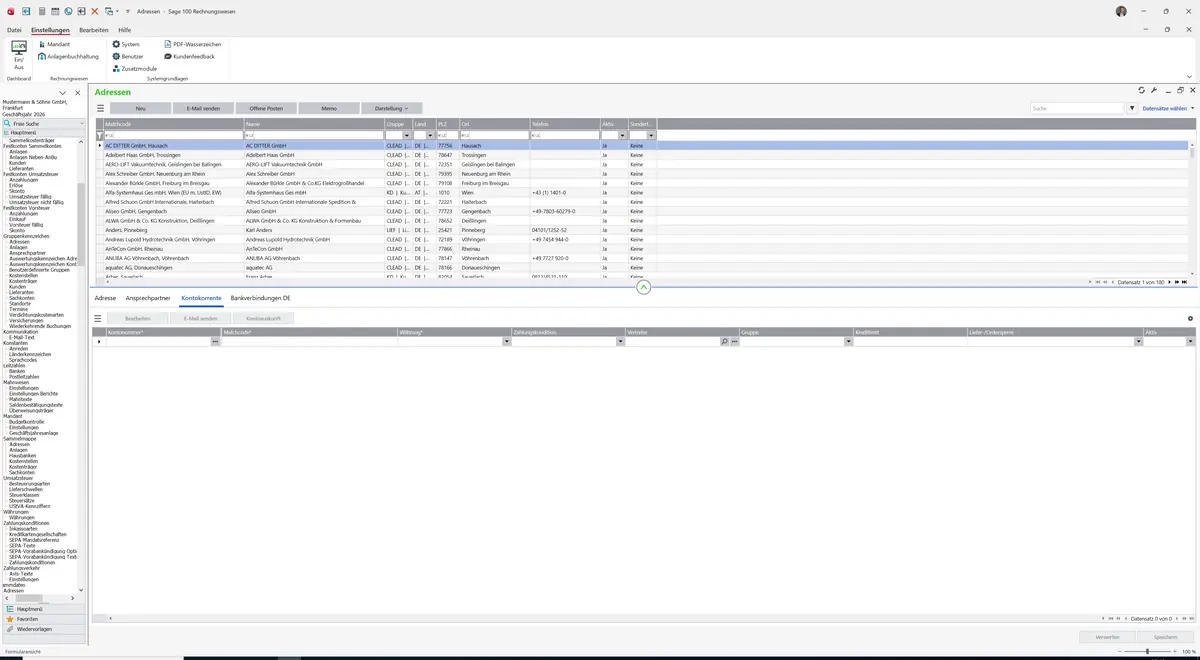Switch to the Bearbeiten ribbon tab

(x=94, y=30)
